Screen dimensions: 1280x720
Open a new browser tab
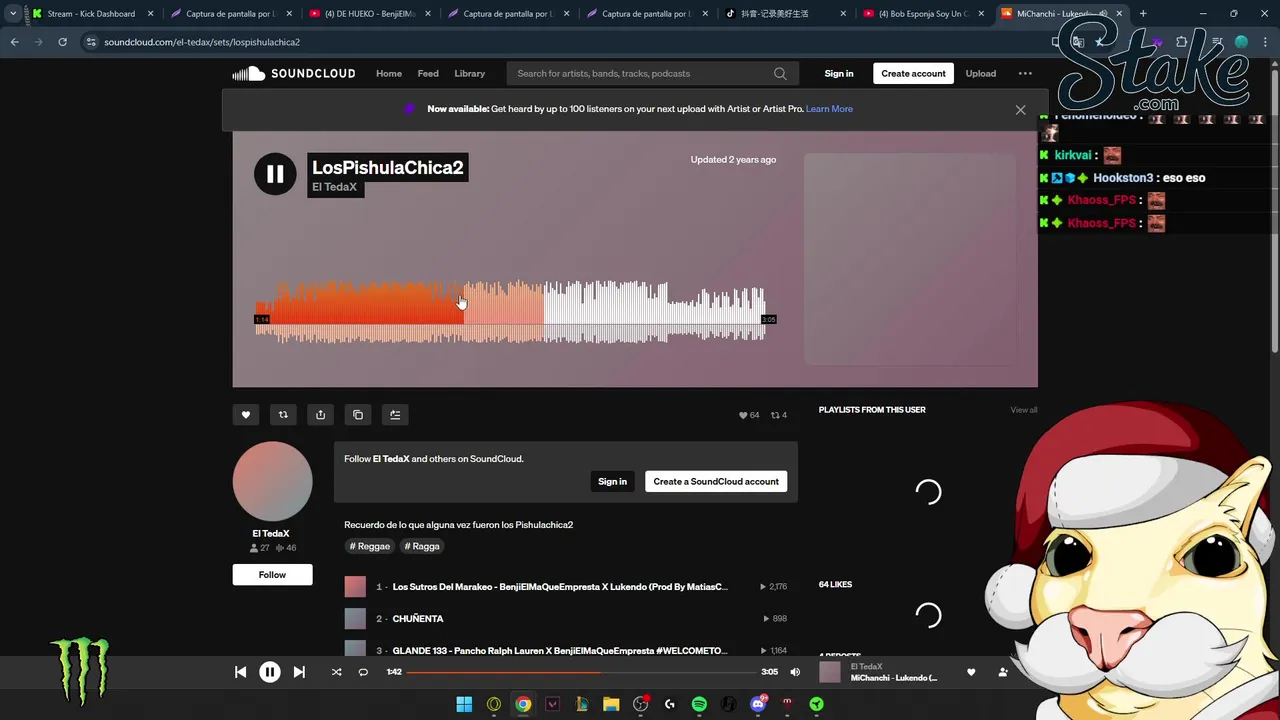point(1143,14)
